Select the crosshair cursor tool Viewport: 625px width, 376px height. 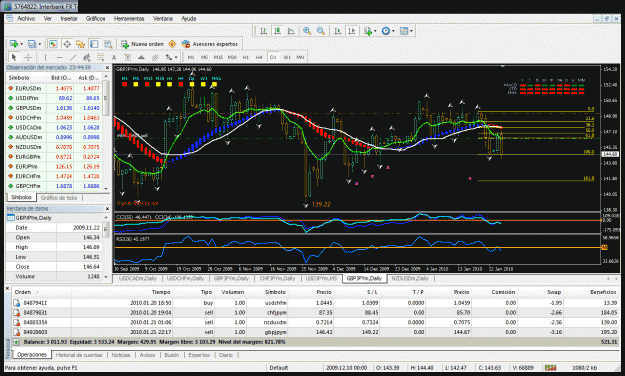28,57
